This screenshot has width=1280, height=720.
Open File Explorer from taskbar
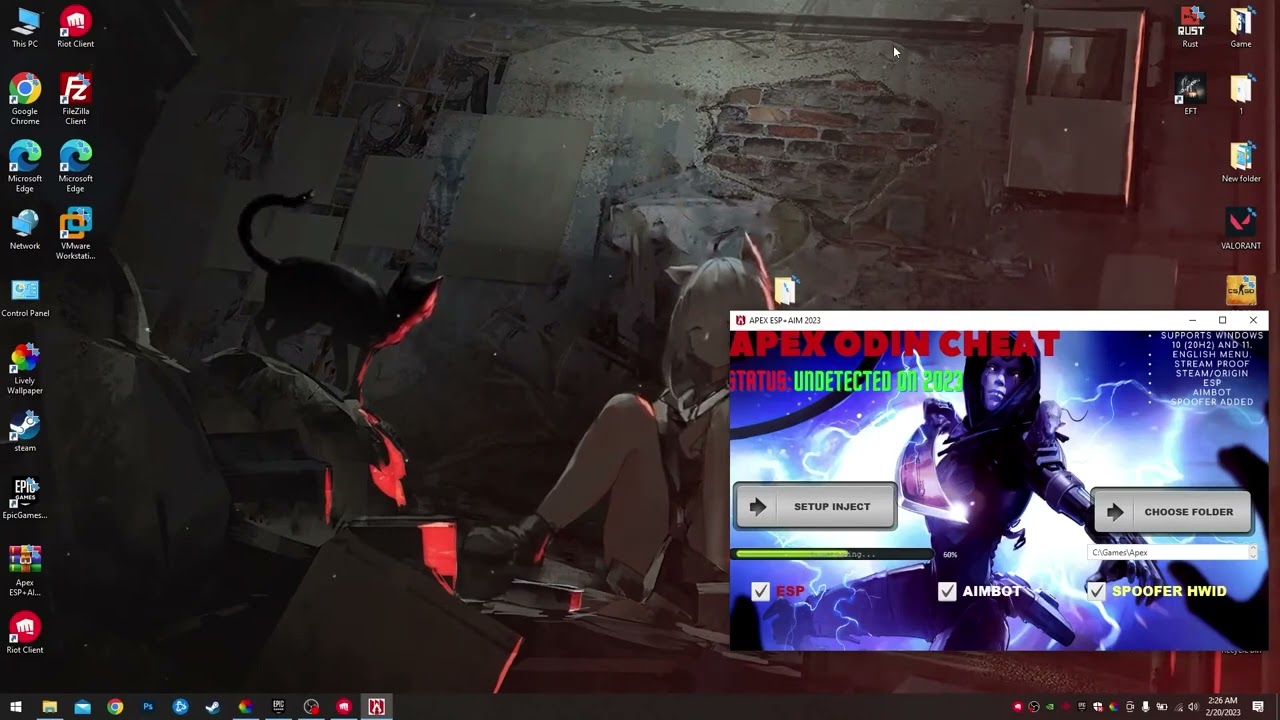[49, 707]
